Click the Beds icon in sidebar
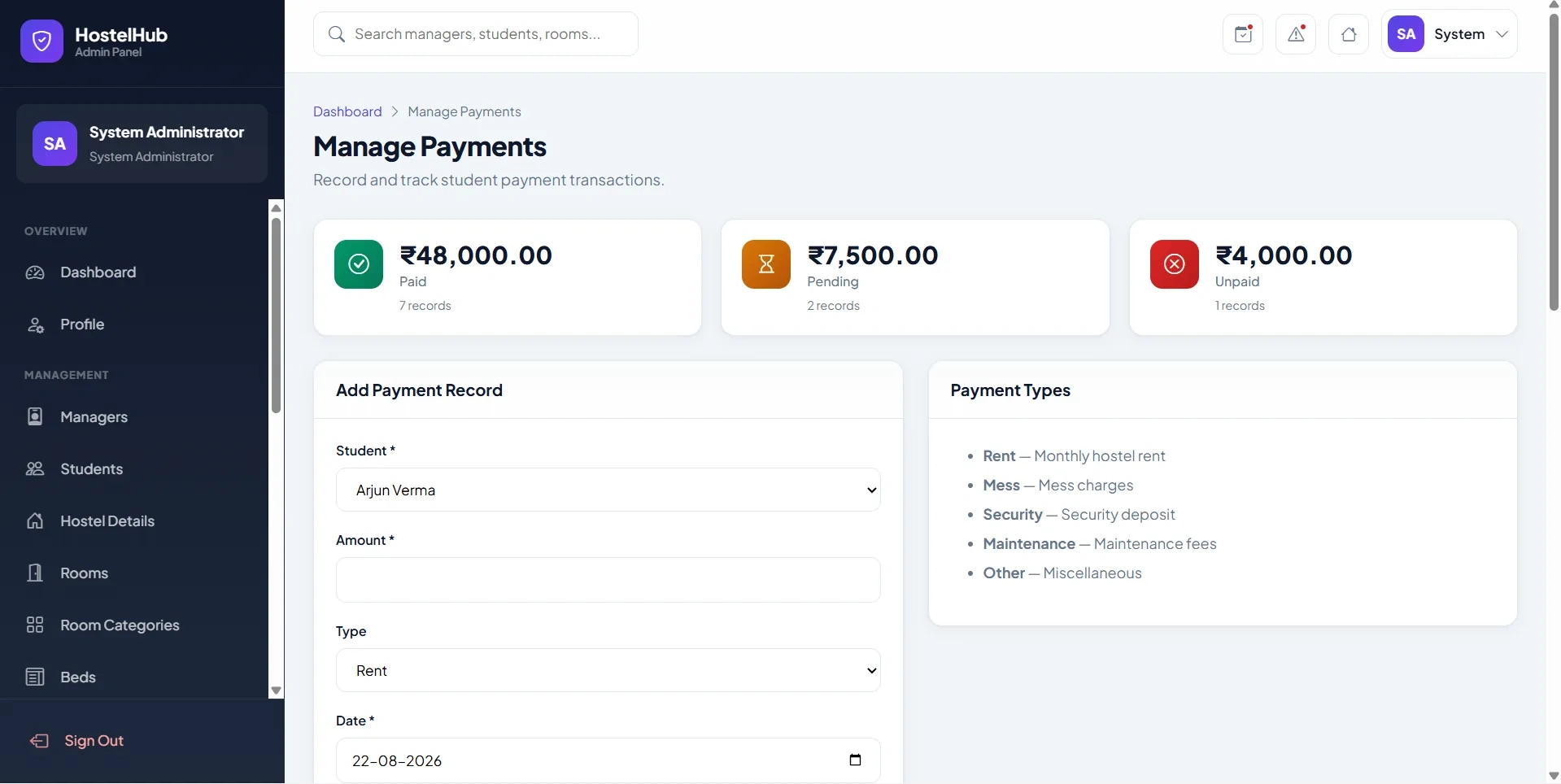 35,677
